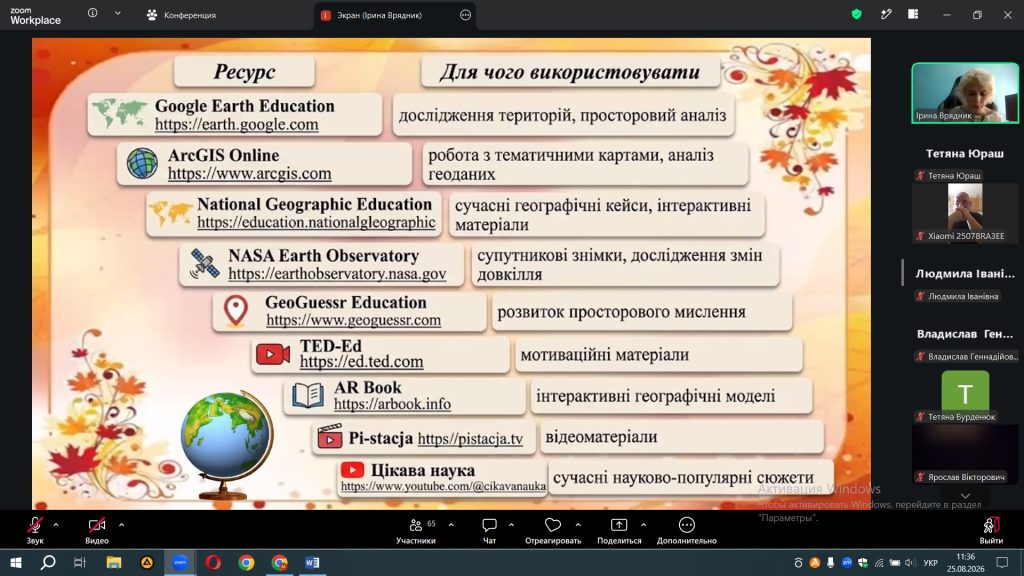Click the green encryption shield icon
This screenshot has height=576, width=1024.
856,14
